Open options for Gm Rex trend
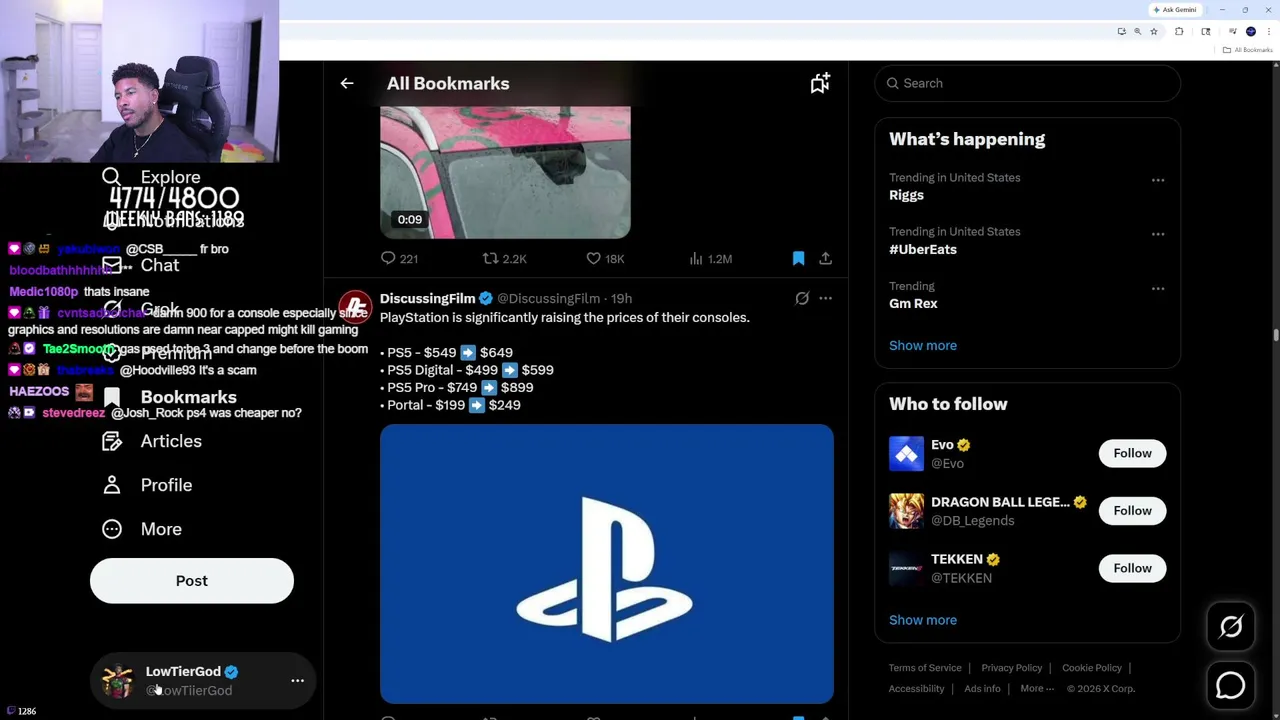 coord(1158,288)
